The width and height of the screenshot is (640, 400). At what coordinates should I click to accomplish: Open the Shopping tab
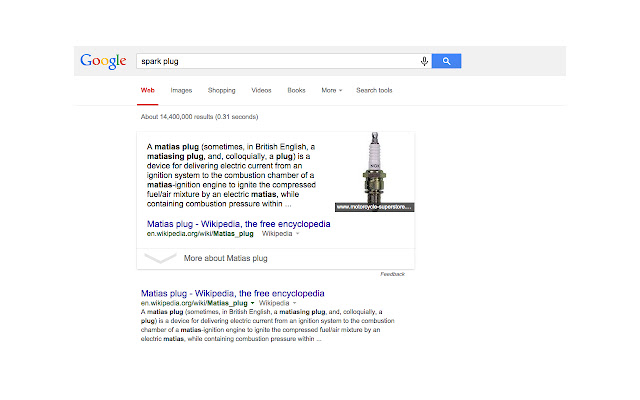(x=221, y=90)
